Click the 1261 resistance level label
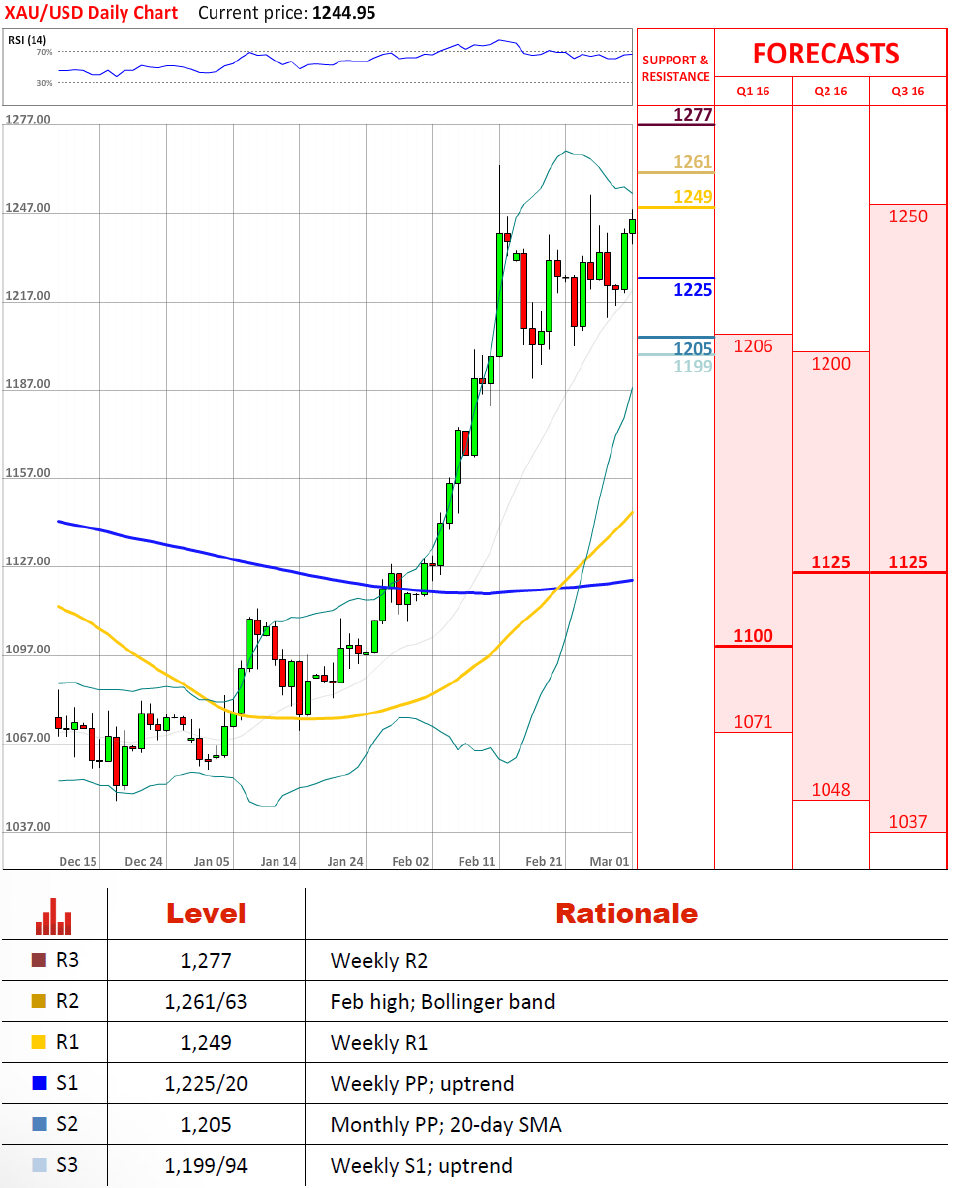 point(692,162)
